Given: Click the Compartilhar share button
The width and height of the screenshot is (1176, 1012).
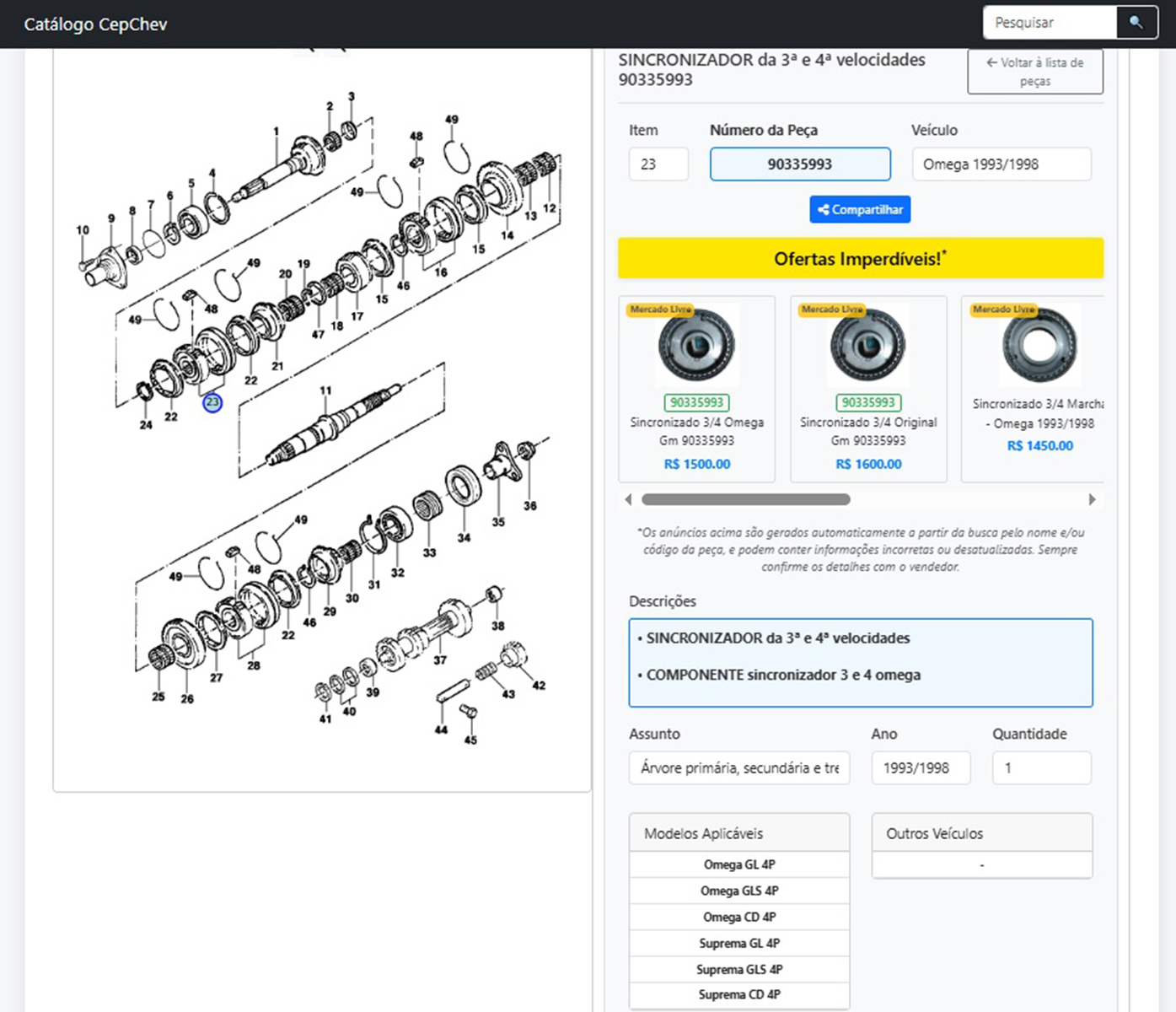Looking at the screenshot, I should (x=859, y=209).
